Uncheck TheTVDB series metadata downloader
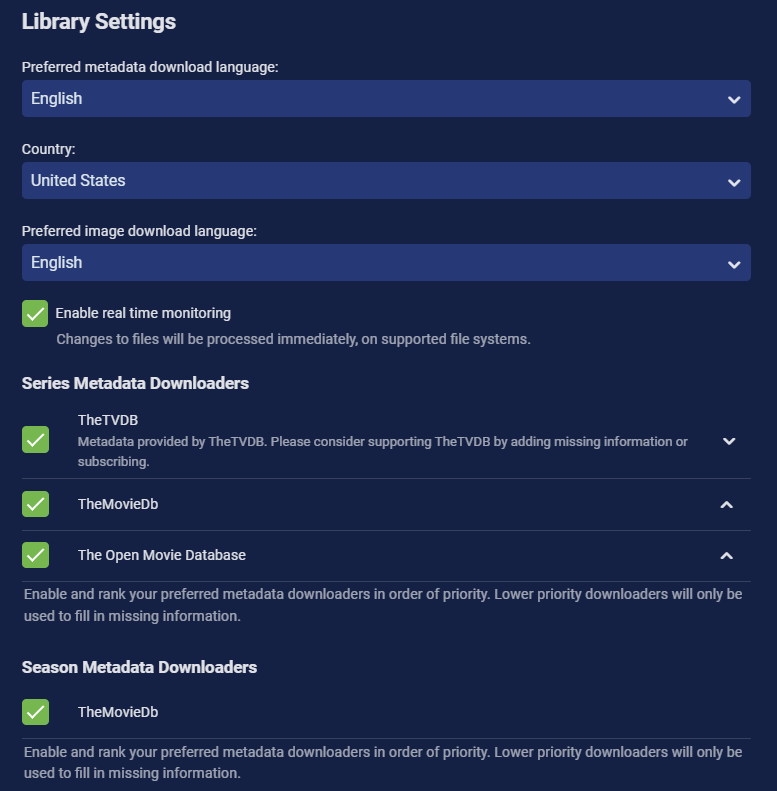 [x=35, y=440]
